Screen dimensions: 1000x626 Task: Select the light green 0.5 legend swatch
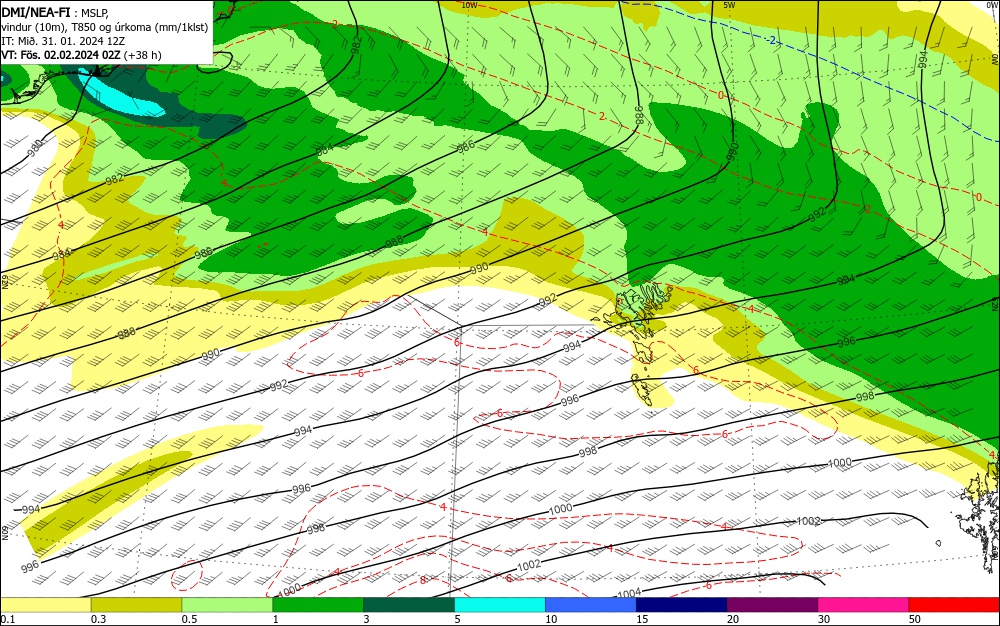[x=227, y=604]
